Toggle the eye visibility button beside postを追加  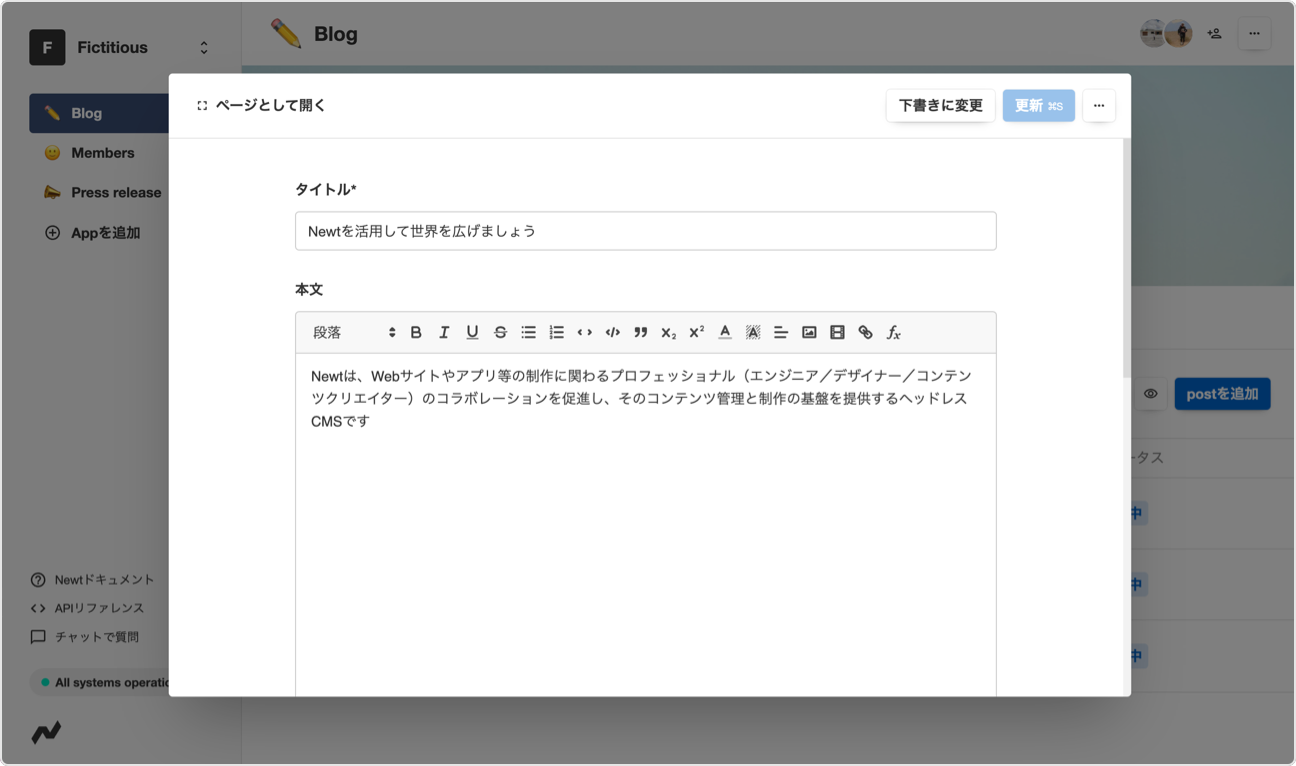1151,394
